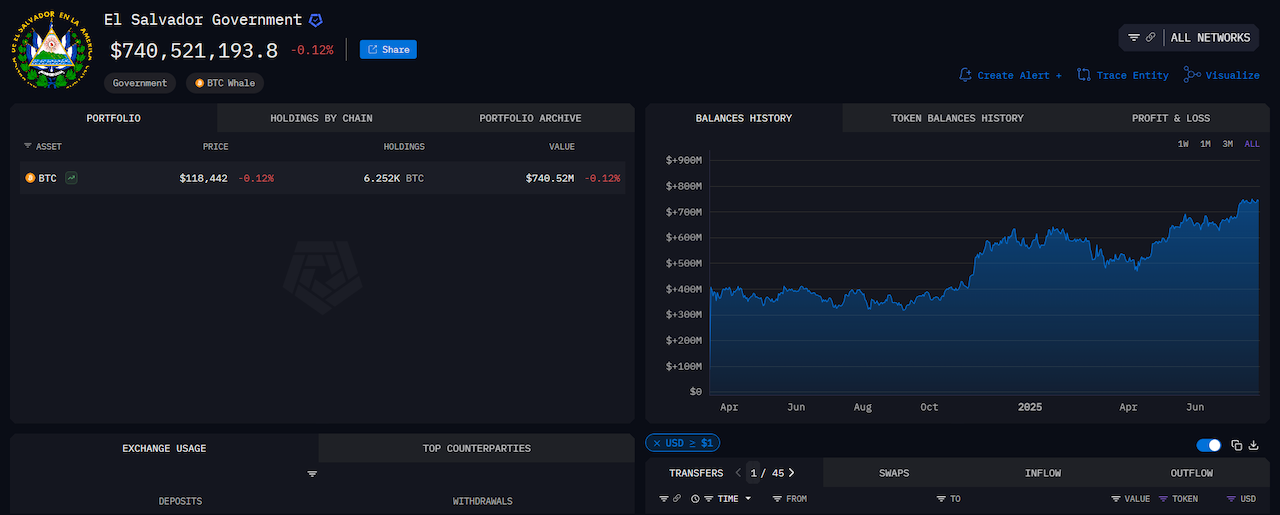Click the HOLDINGS column header
This screenshot has width=1280, height=515.
404,147
